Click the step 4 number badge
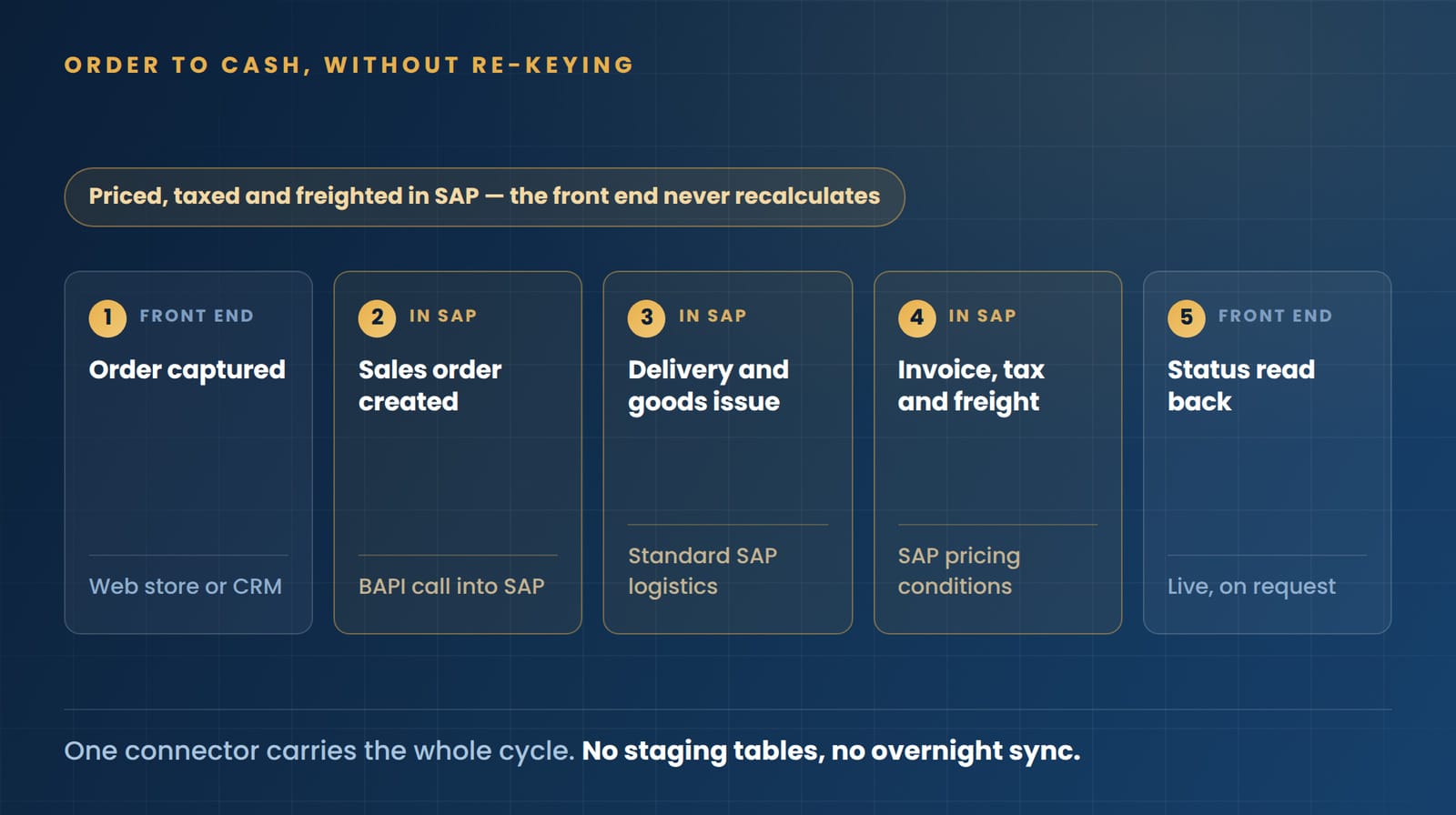Screen dimensions: 1456x815 (x=916, y=317)
